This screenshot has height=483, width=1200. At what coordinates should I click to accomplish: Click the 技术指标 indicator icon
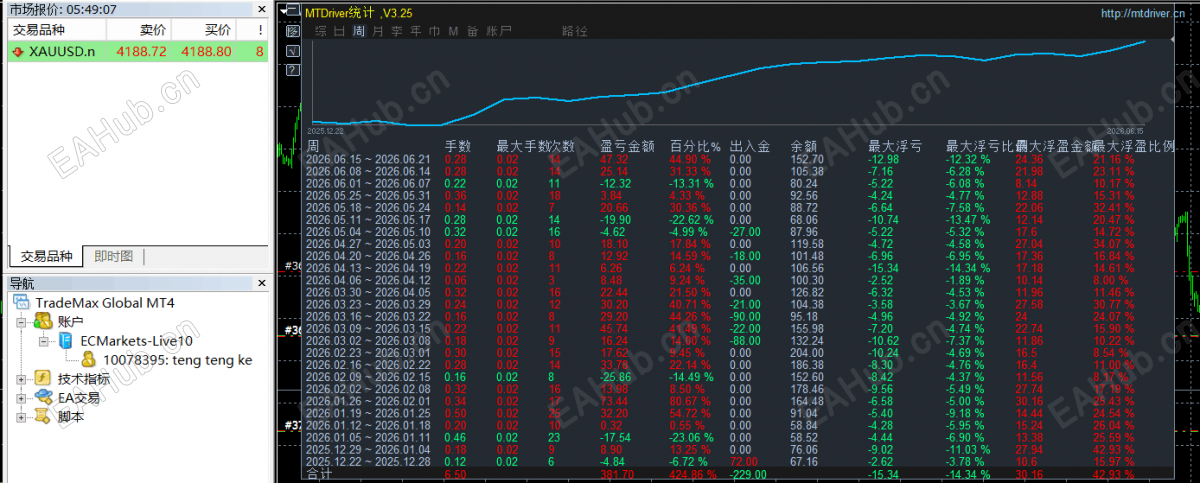(43, 378)
